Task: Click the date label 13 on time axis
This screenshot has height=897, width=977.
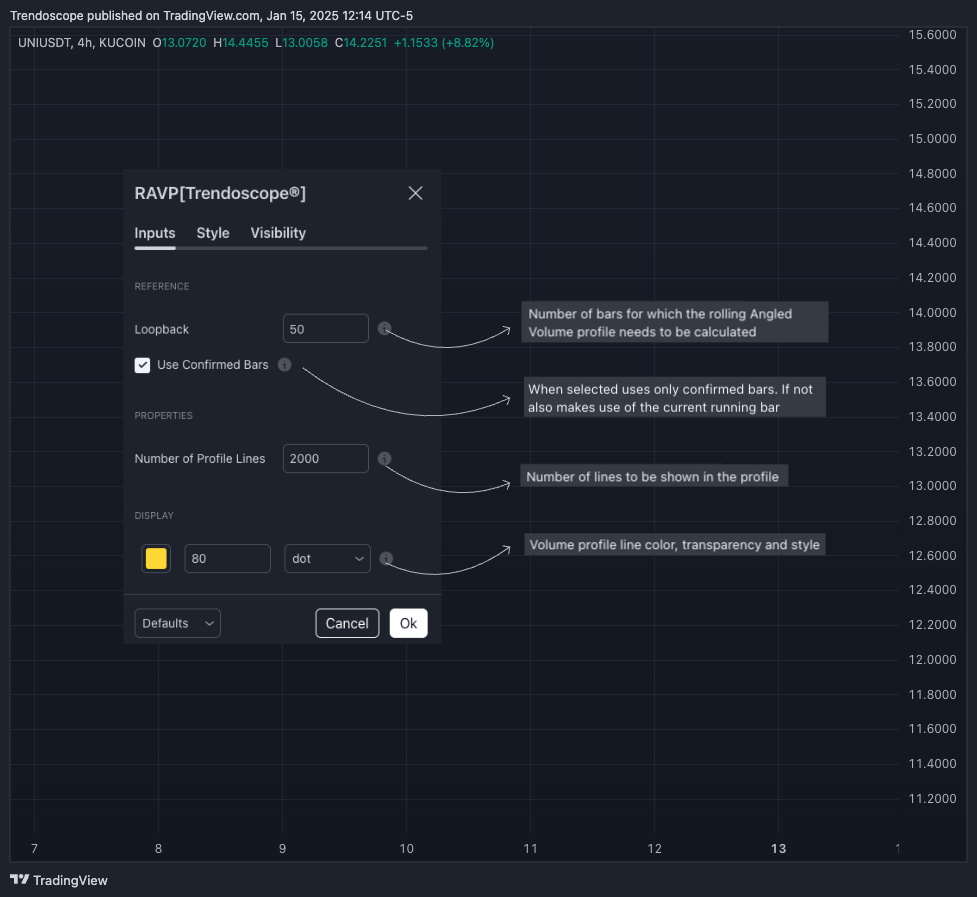Action: [778, 848]
